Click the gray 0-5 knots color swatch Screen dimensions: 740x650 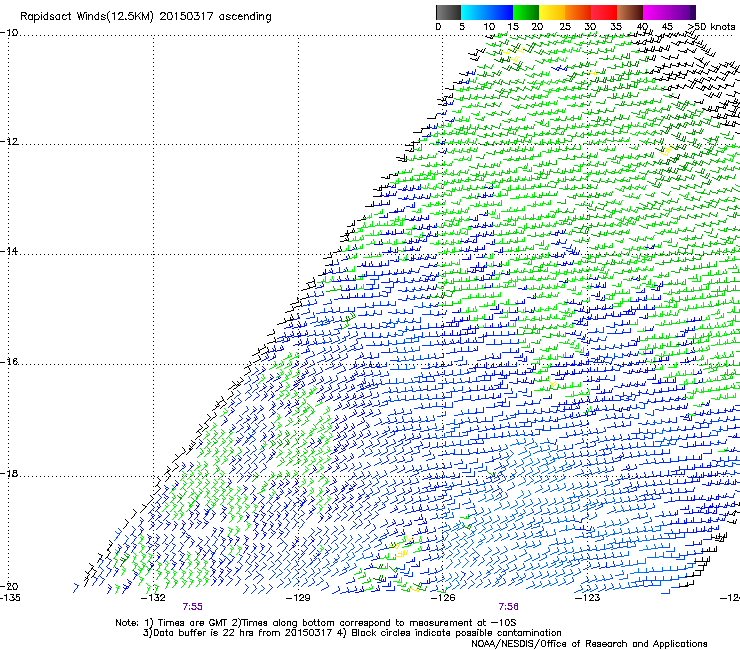[448, 12]
